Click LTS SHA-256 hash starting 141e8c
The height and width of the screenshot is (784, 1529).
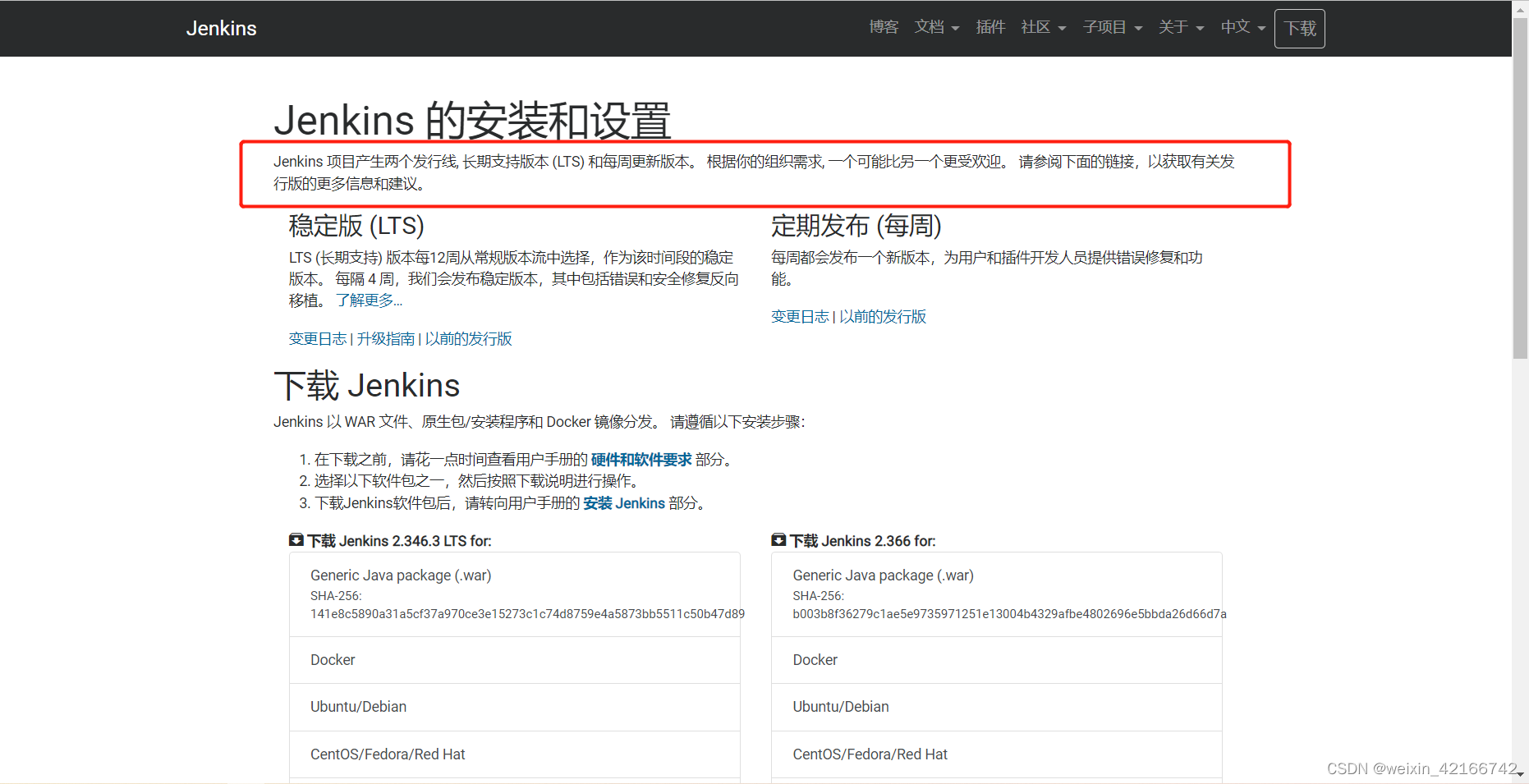tap(528, 614)
